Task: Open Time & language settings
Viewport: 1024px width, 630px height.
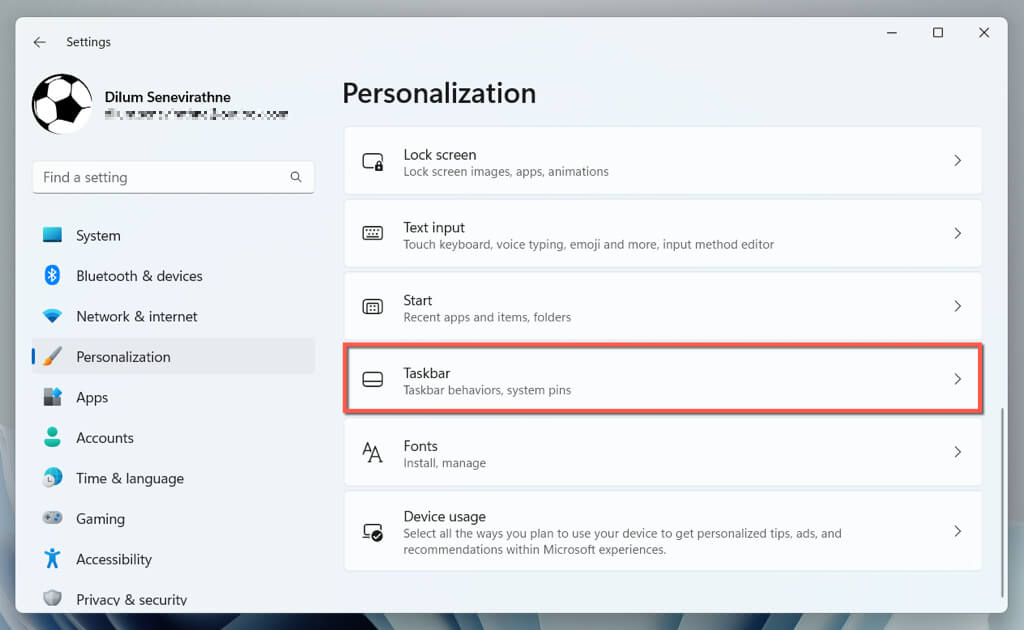Action: click(130, 478)
